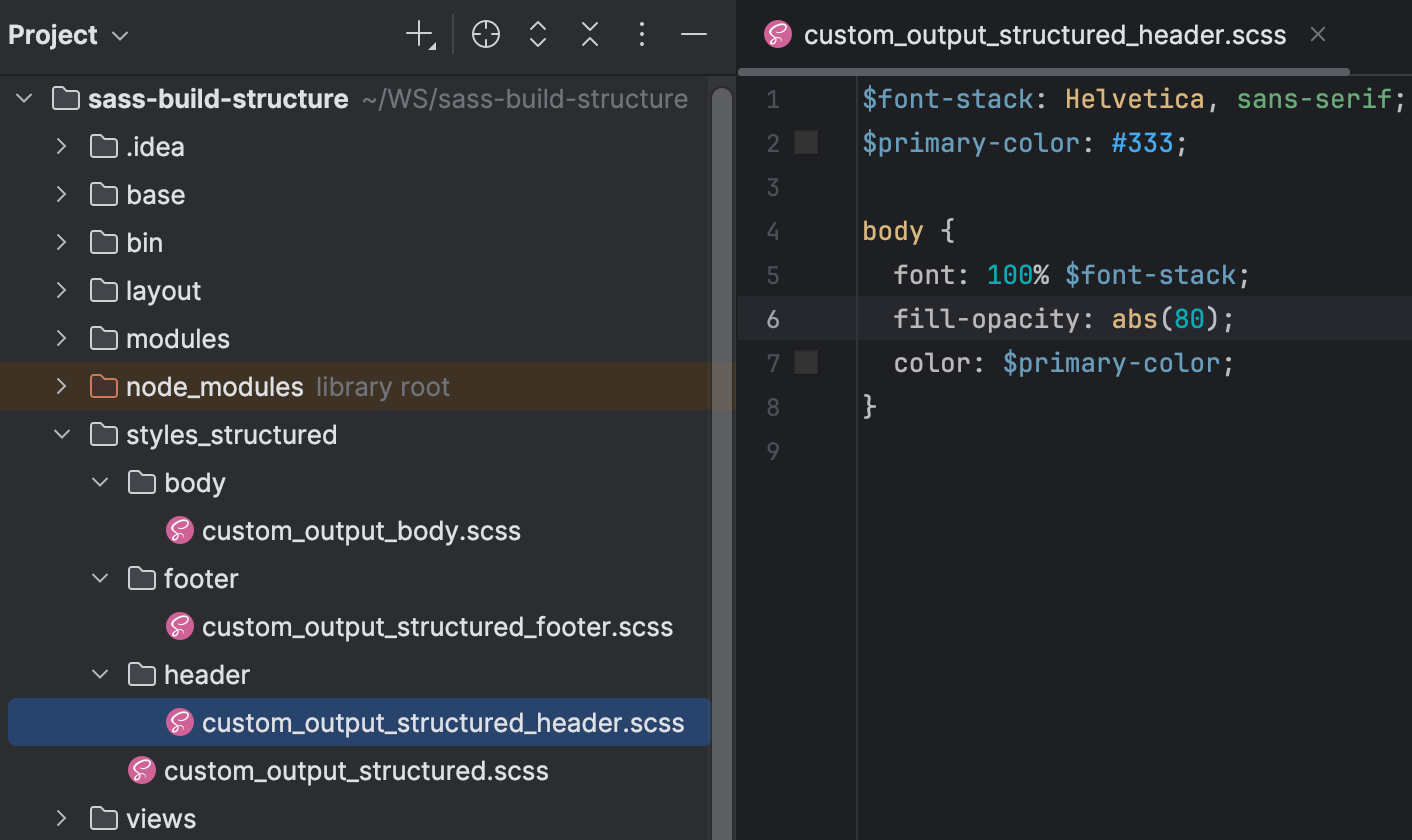Collapse the header folder
The image size is (1412, 840).
click(x=99, y=674)
